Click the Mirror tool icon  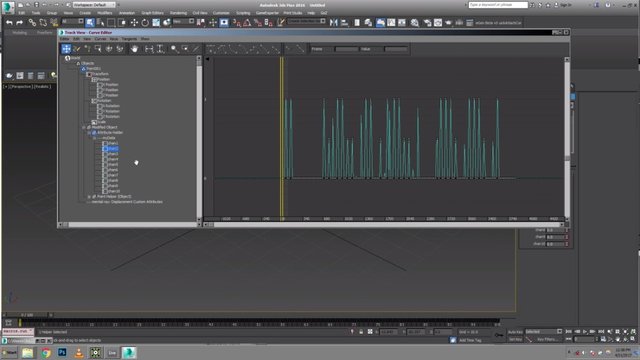[333, 23]
